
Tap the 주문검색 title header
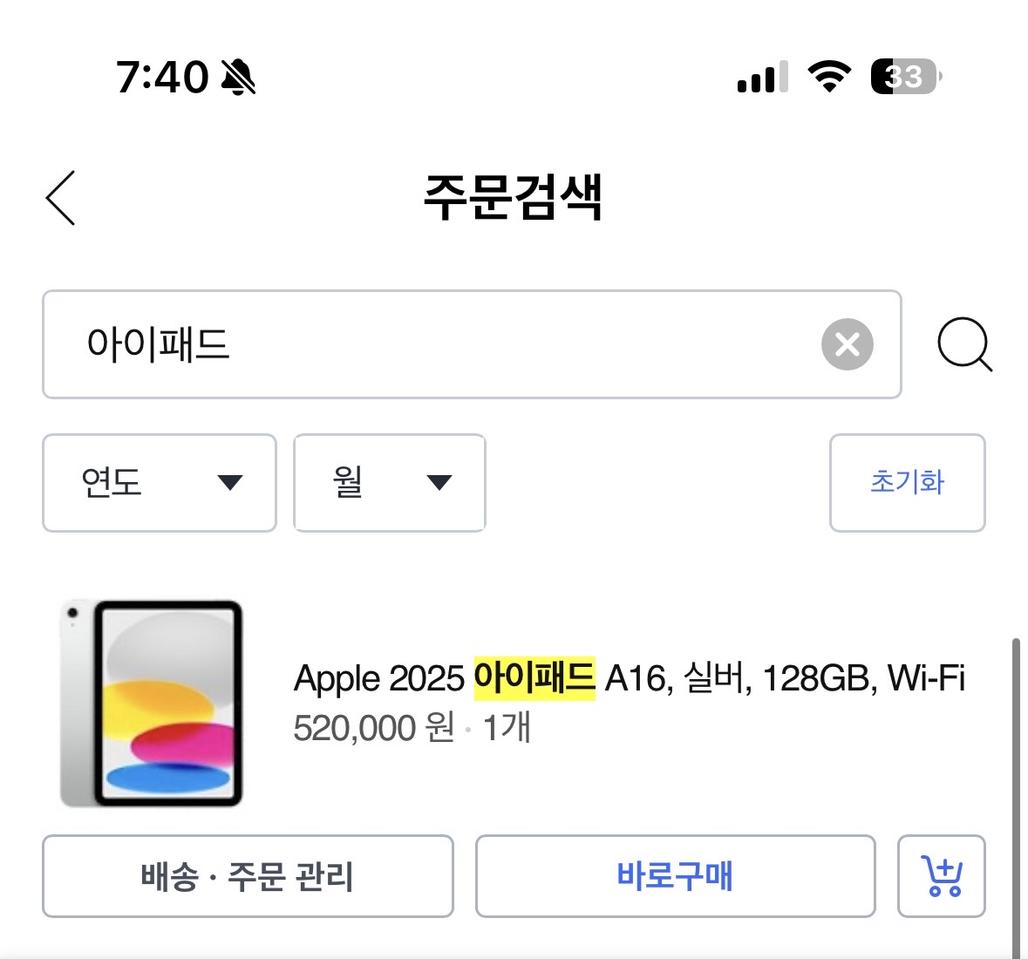[513, 197]
